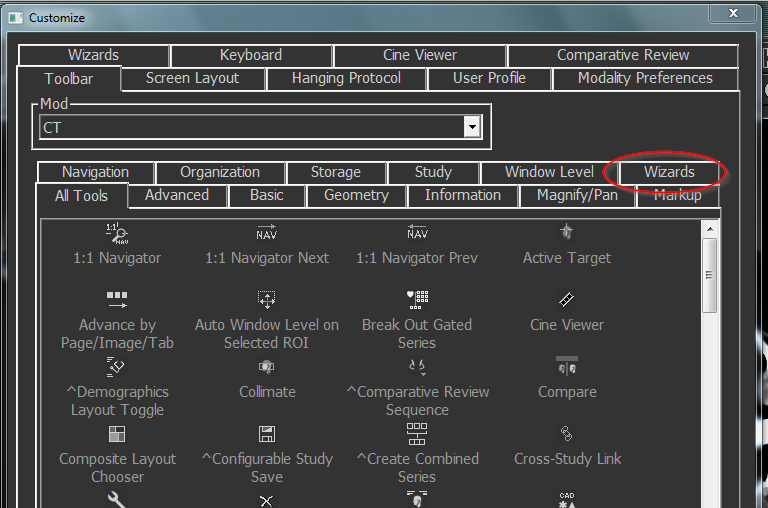Select the Break Out Gated Series icon
Viewport: 768px width, 508px height.
coord(417,299)
